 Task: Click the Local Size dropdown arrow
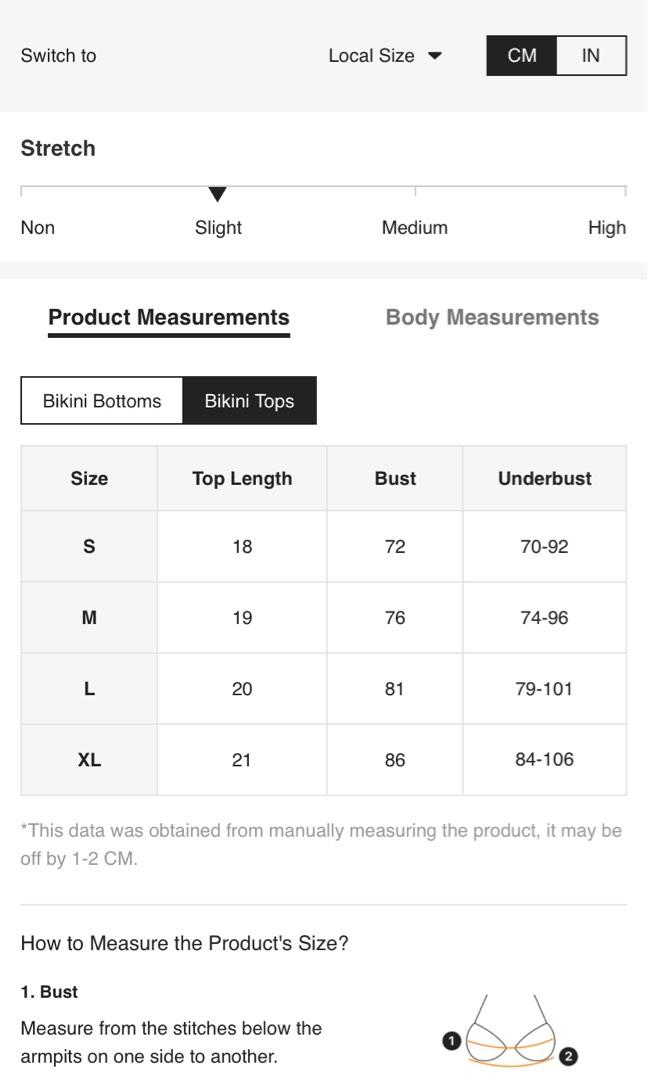[435, 56]
